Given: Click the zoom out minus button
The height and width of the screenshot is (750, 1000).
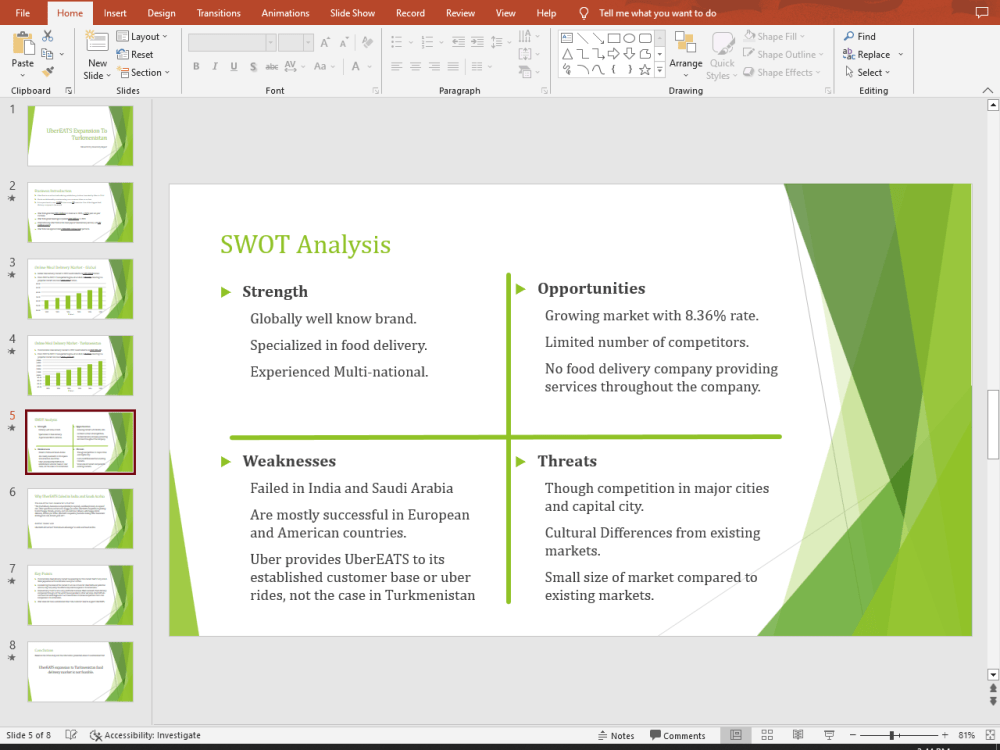Looking at the screenshot, I should 853,735.
